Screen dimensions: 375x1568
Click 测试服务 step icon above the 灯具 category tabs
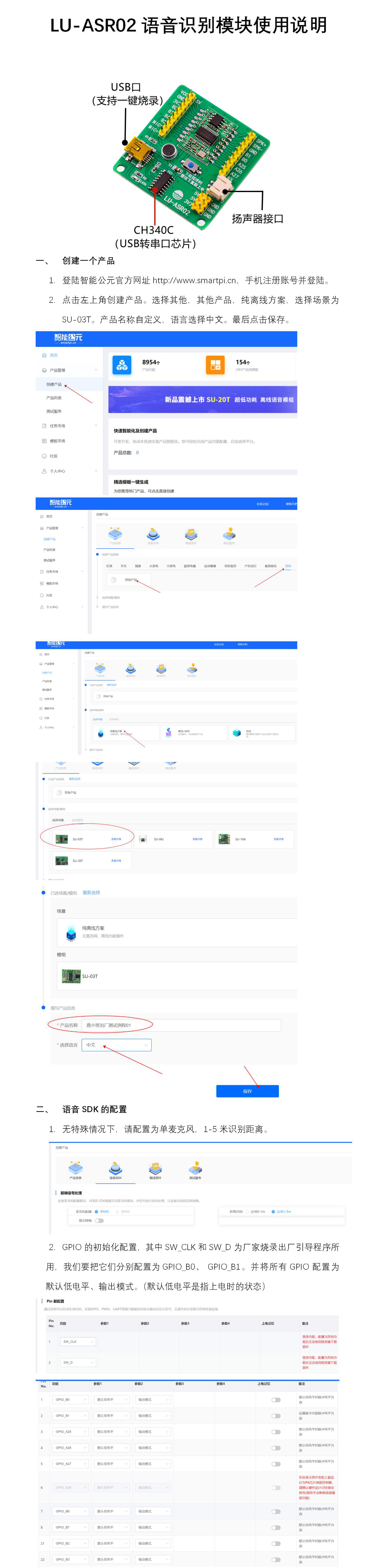point(229,534)
